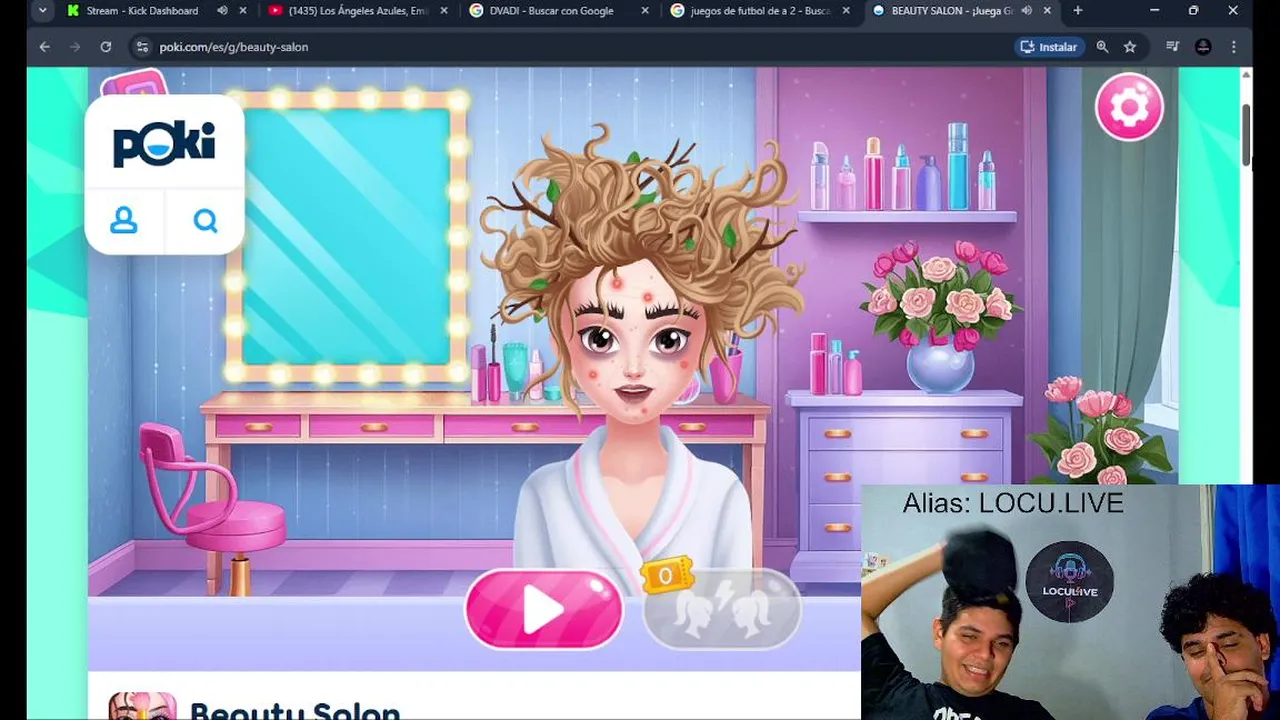Close the Los Ángeles Azules tab
This screenshot has width=1280, height=720.
(x=444, y=11)
